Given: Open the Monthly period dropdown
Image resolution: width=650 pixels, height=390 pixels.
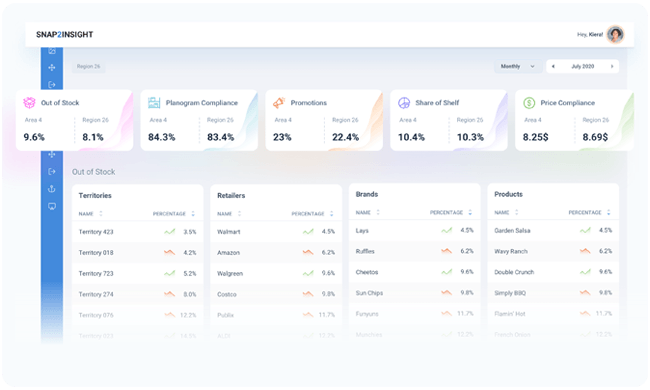Looking at the screenshot, I should pyautogui.click(x=518, y=66).
